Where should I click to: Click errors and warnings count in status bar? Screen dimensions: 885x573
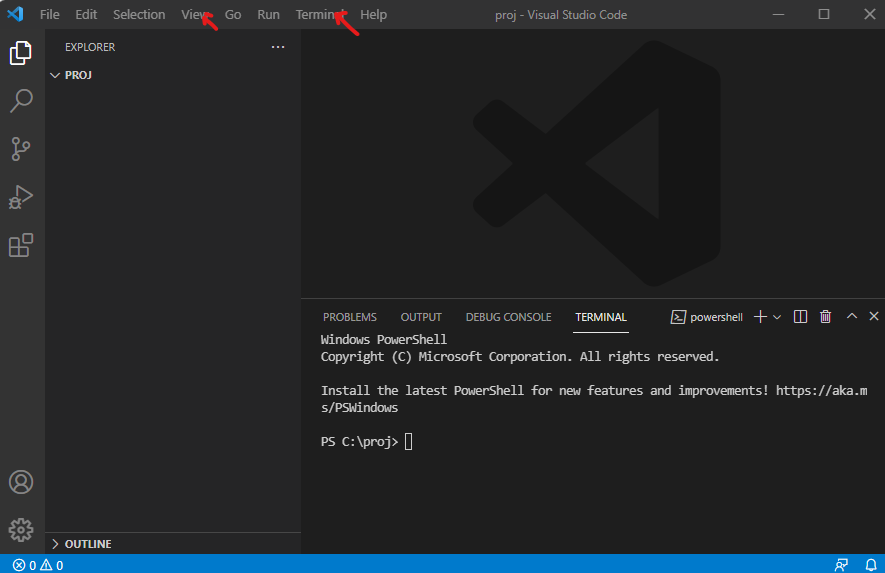click(x=38, y=565)
